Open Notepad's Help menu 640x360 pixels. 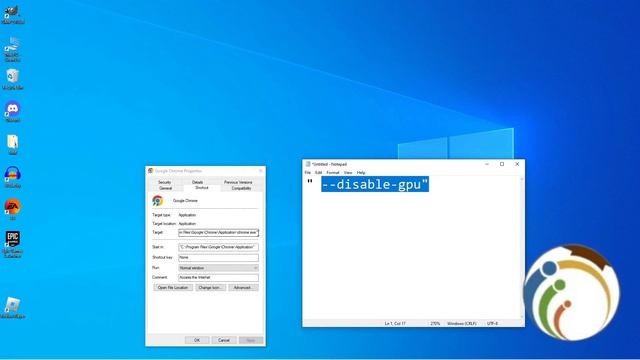point(361,173)
